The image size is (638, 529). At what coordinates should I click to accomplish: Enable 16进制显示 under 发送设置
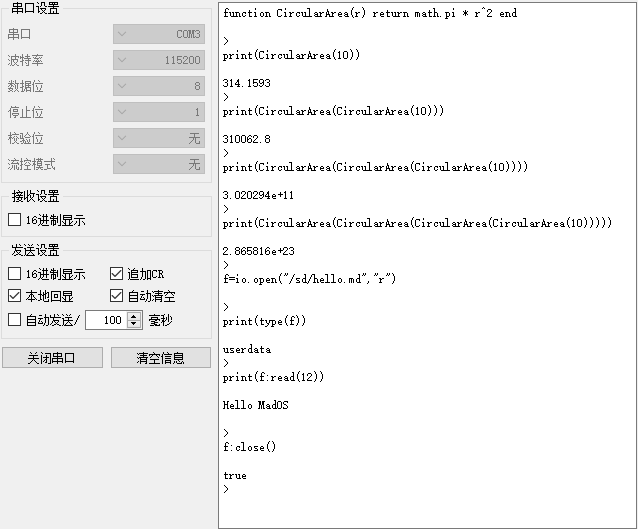pos(15,273)
